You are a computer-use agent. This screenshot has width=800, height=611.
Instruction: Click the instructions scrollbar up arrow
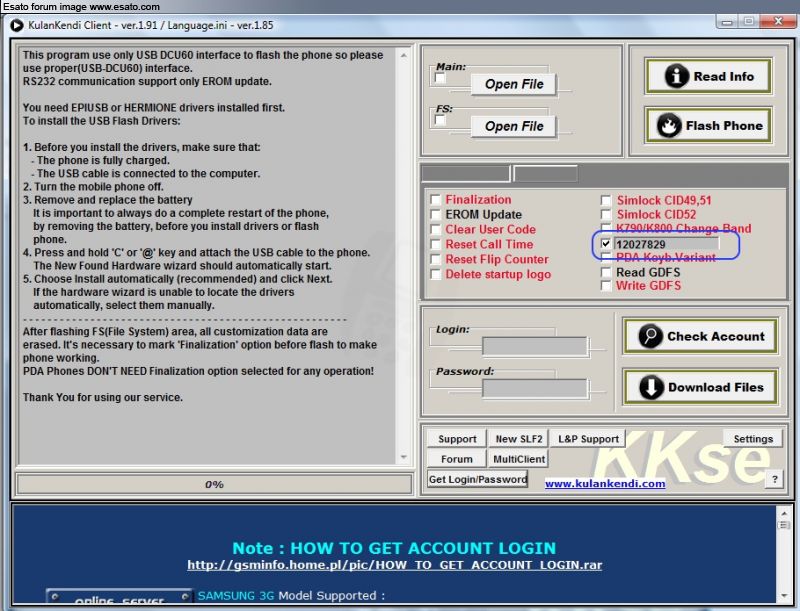[x=404, y=55]
